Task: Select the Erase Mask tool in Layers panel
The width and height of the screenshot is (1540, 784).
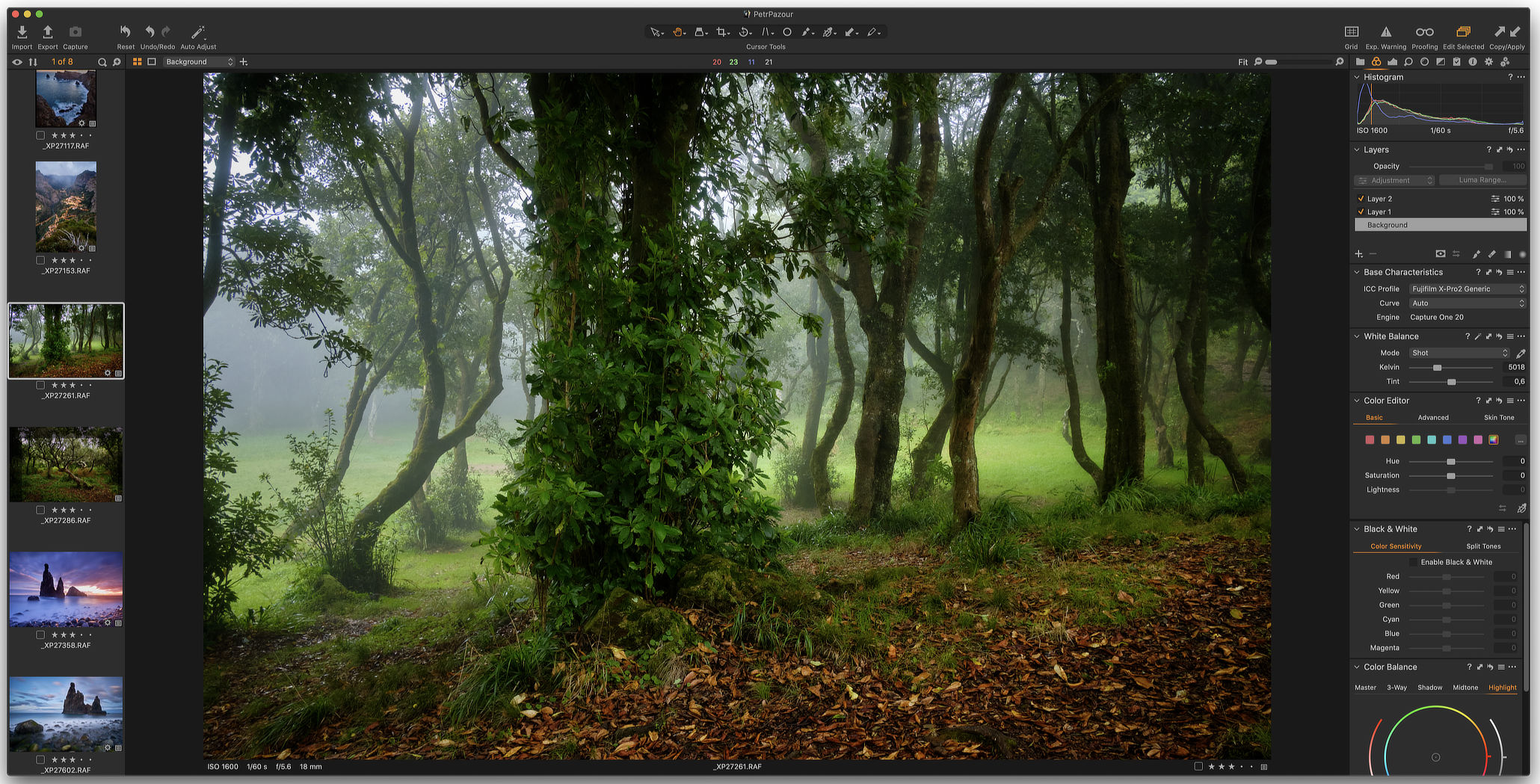Action: point(1491,254)
